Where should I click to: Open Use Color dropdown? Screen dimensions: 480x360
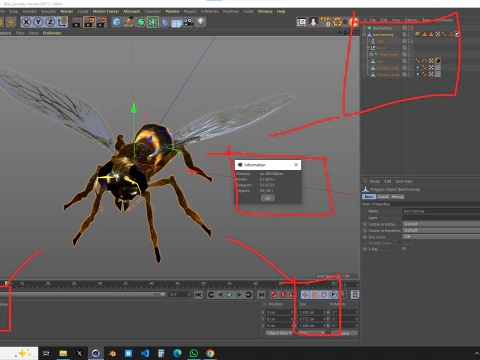441,237
